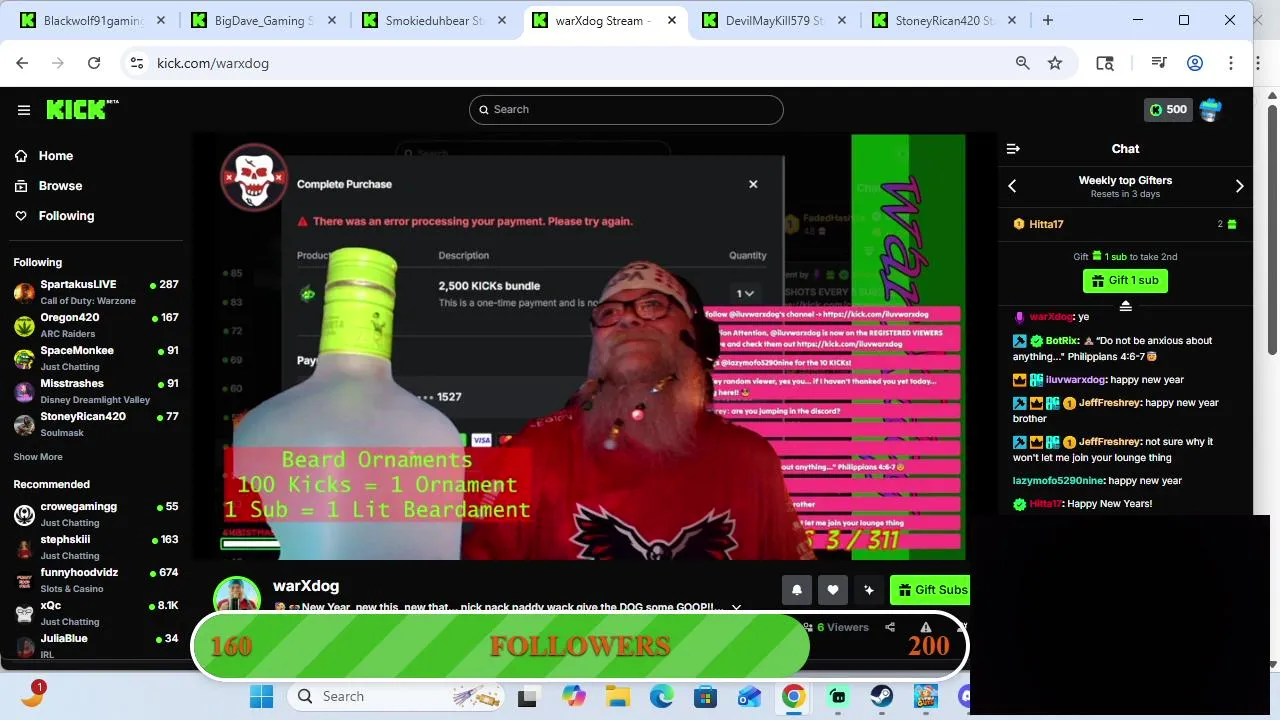Click the sparkle icon beside Gift Subs
Image resolution: width=1280 pixels, height=720 pixels.
pyautogui.click(x=868, y=590)
